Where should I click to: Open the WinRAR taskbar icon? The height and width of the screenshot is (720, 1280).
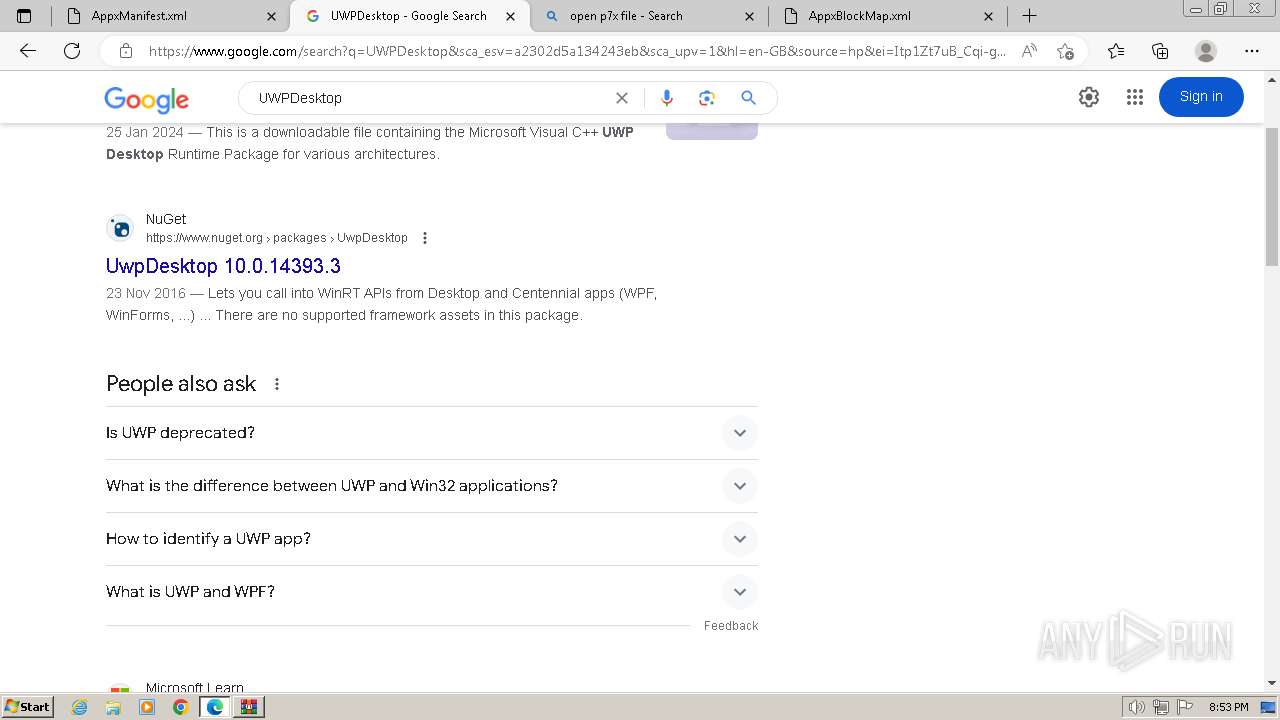248,707
